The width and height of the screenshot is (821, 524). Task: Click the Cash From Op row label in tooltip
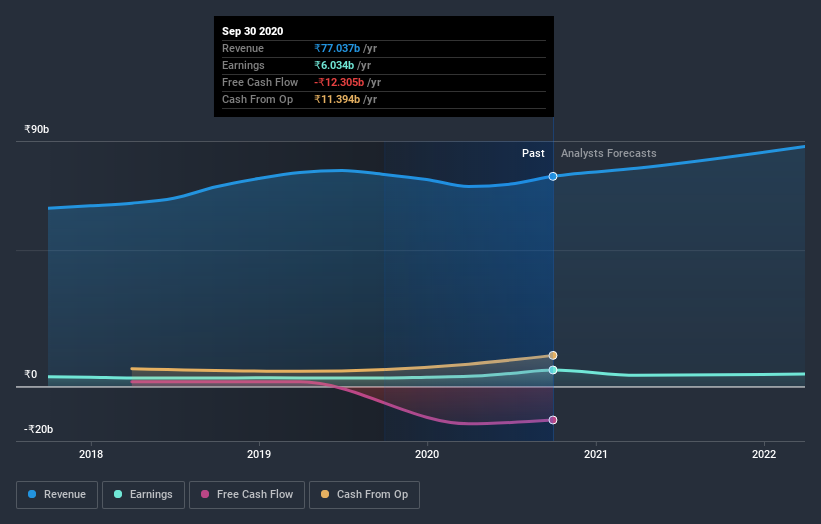click(x=258, y=99)
